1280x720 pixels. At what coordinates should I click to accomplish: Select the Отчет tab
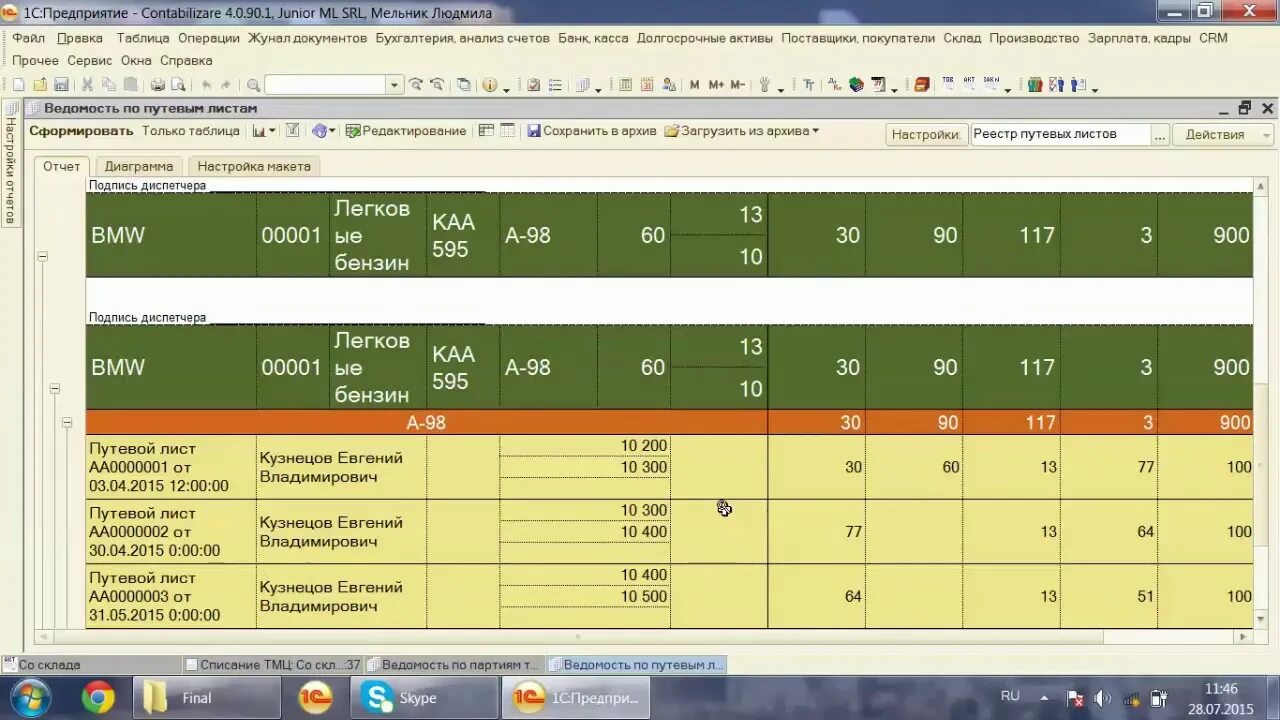coord(61,166)
